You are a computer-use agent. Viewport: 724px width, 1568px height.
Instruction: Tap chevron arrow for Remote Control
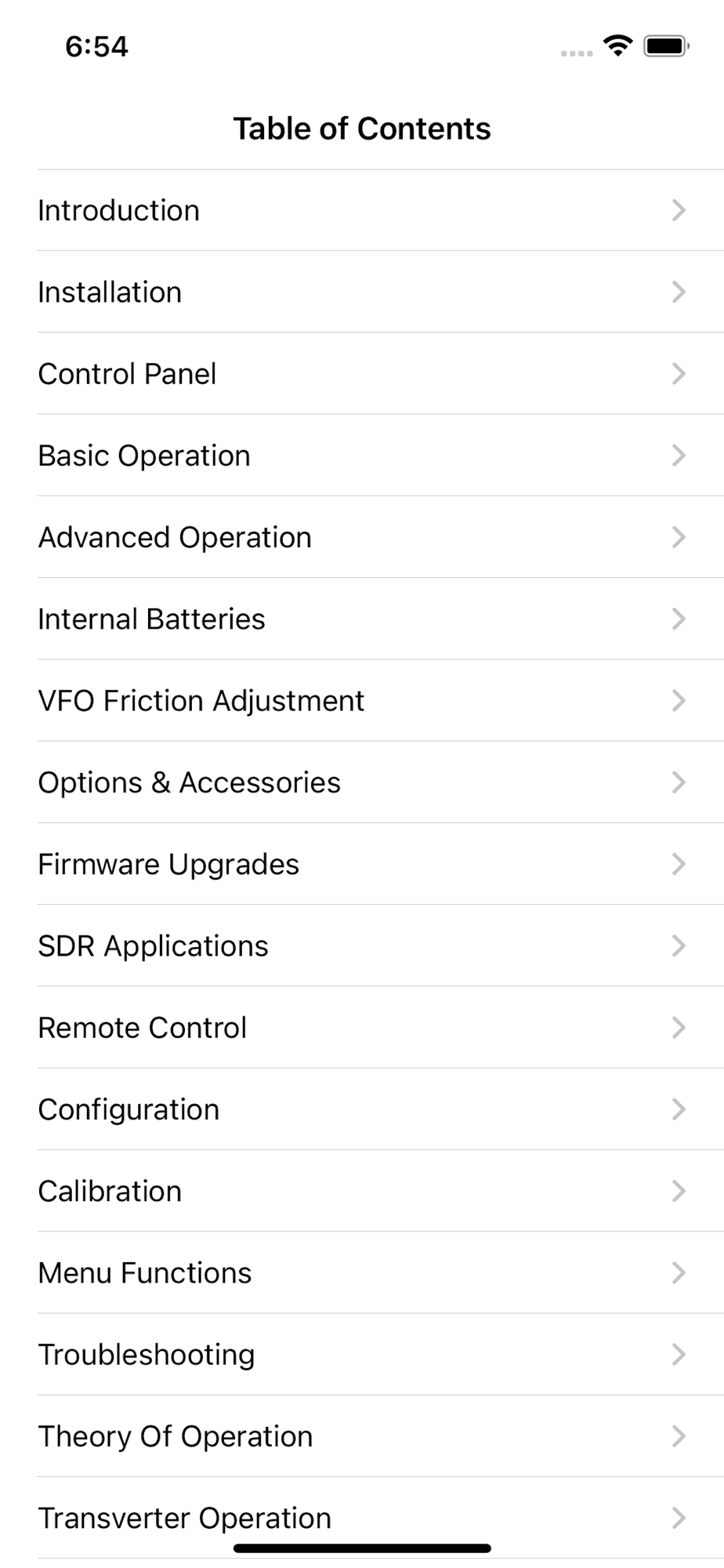pyautogui.click(x=679, y=1028)
